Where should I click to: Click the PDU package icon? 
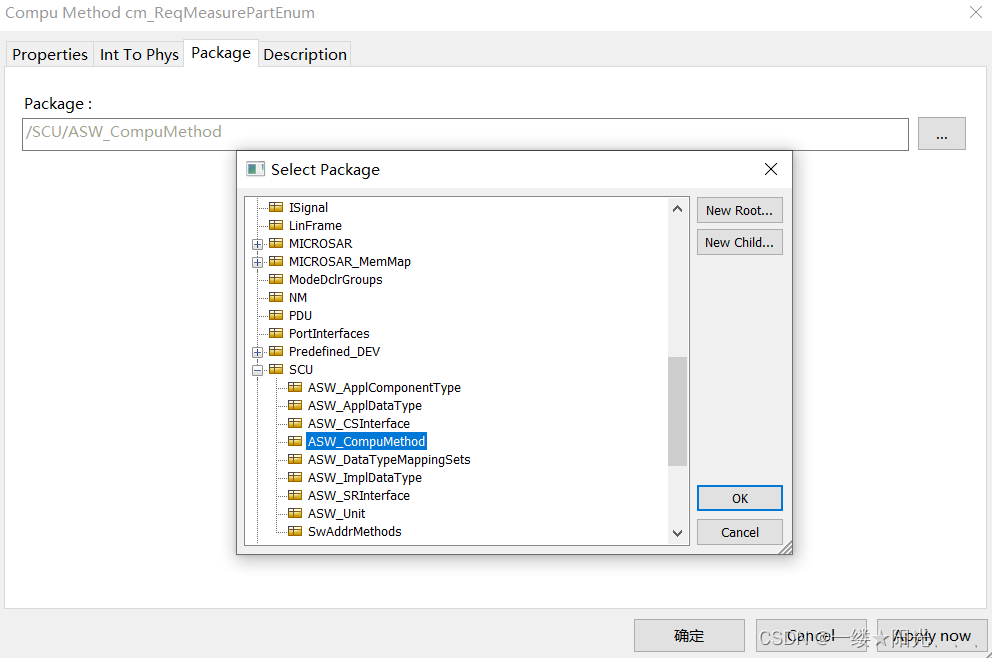(276, 314)
